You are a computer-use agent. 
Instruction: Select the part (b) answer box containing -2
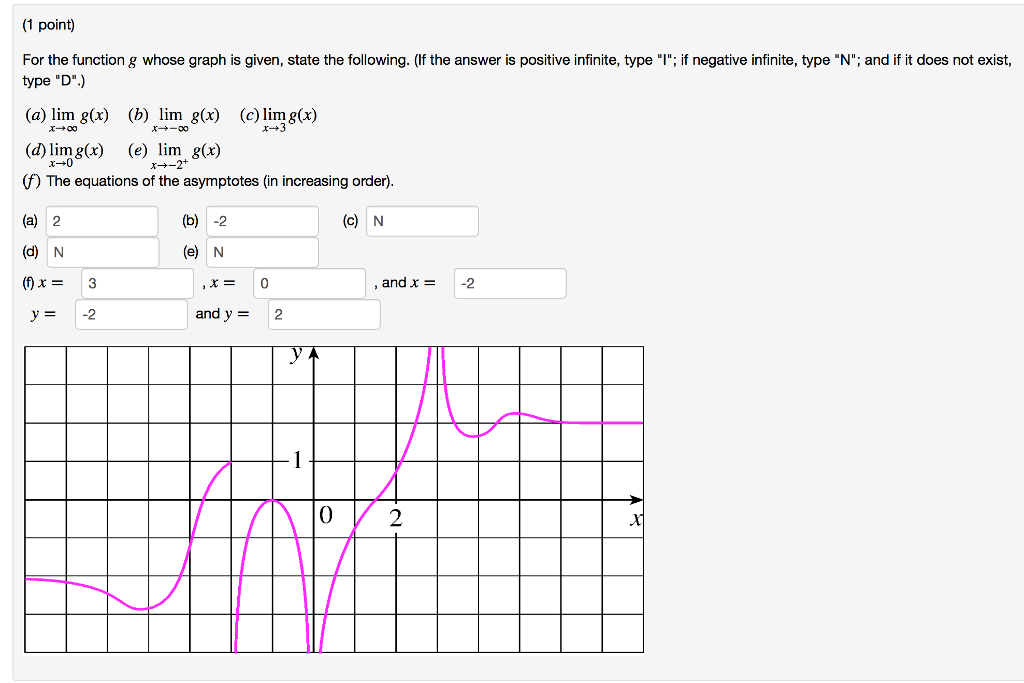tap(263, 221)
